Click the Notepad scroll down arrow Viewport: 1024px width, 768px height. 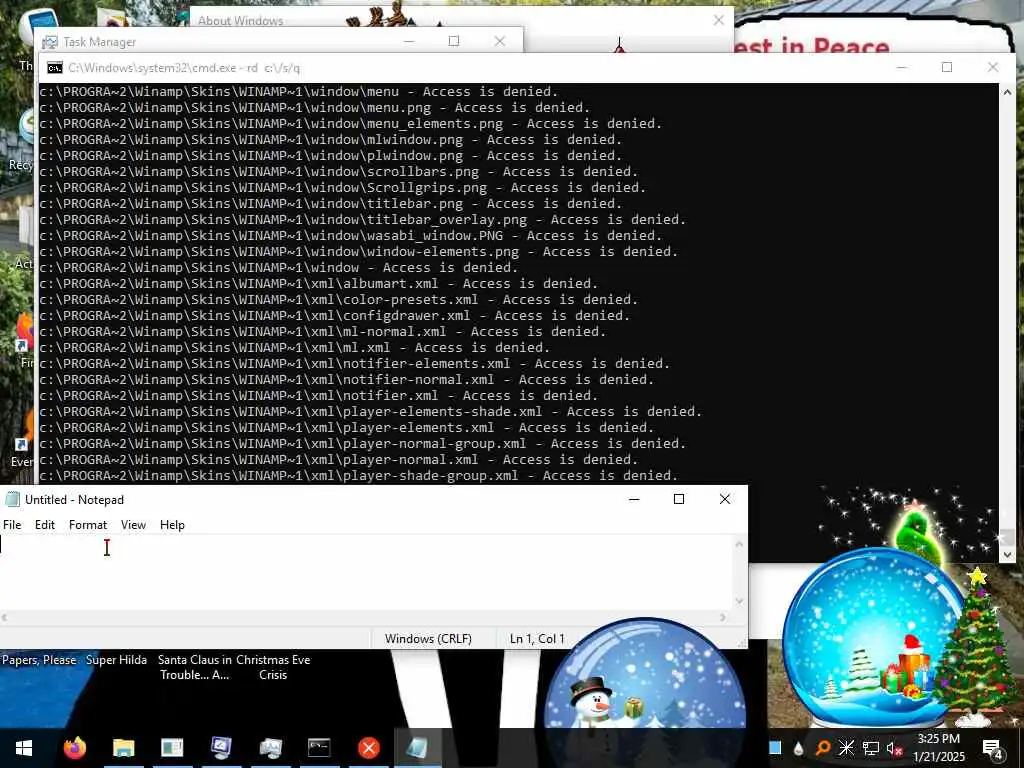(x=739, y=601)
